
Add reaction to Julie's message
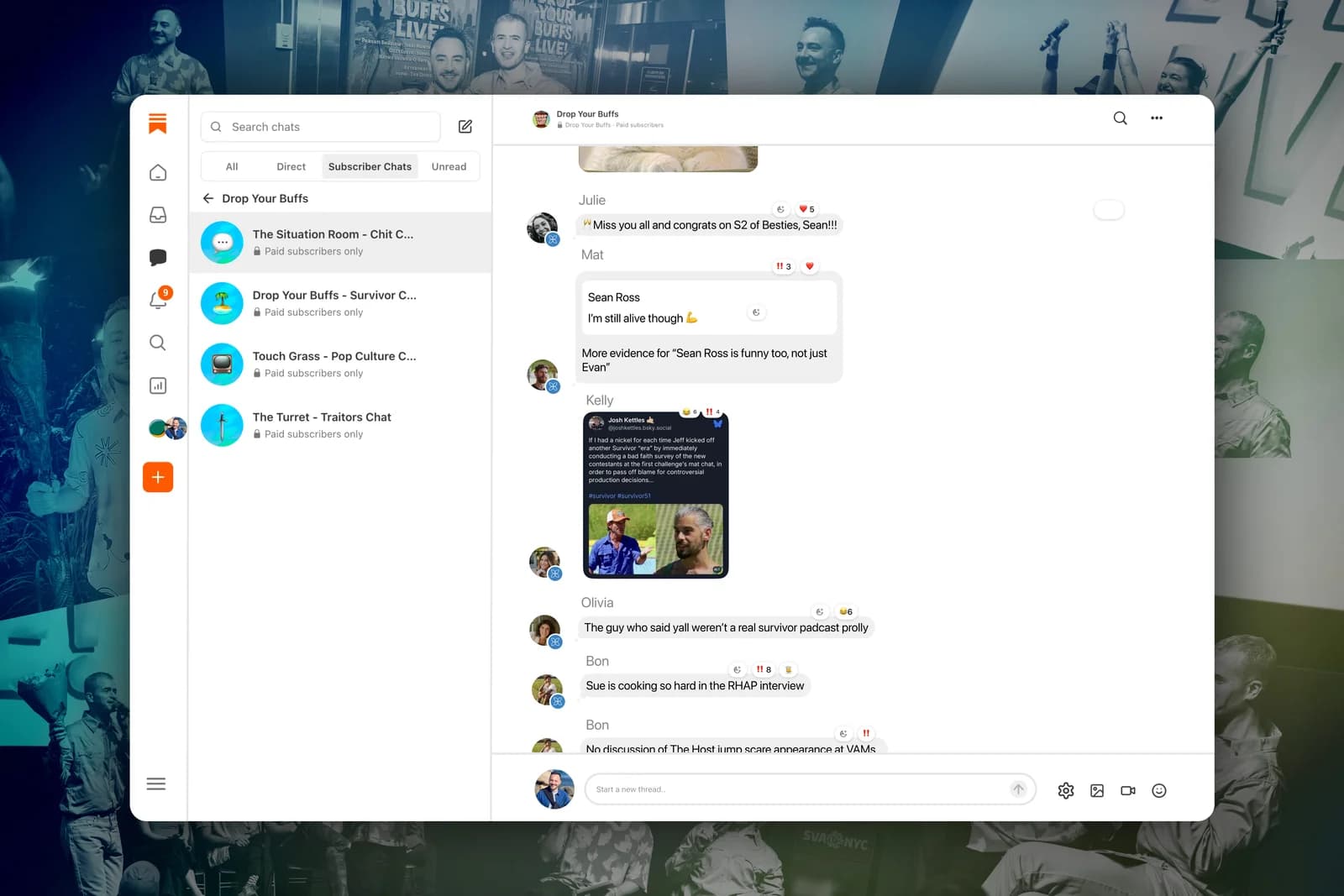point(780,209)
